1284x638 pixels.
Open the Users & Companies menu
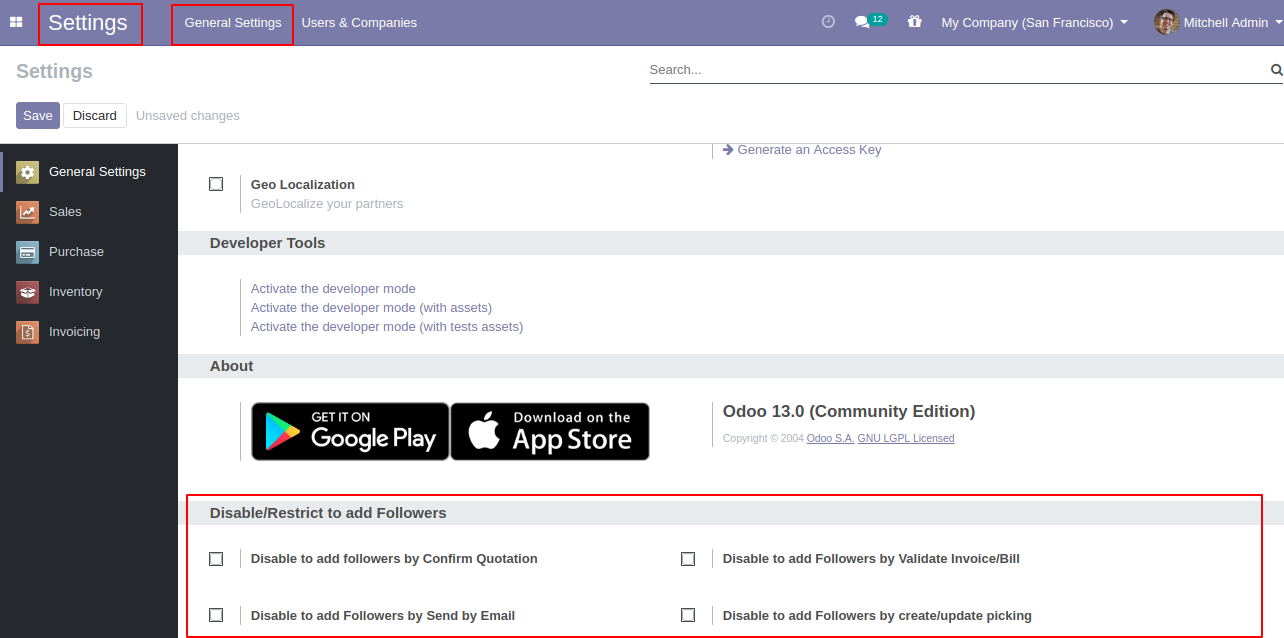tap(359, 22)
